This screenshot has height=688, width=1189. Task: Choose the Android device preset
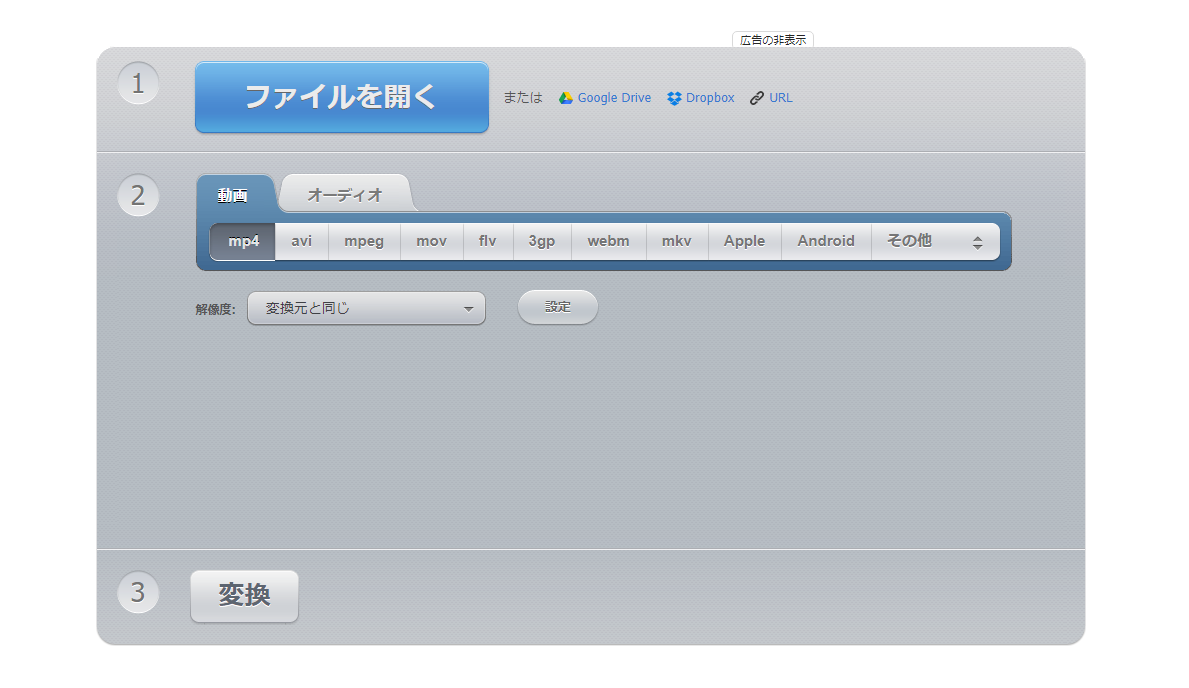(x=826, y=241)
